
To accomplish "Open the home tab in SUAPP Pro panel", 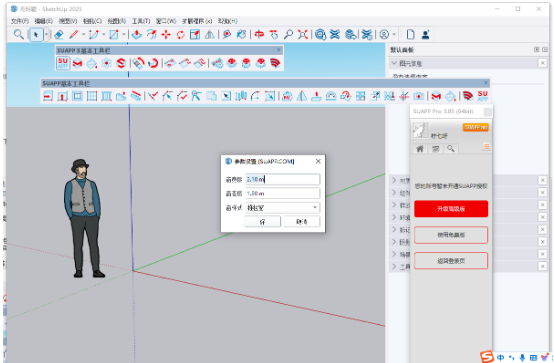I will pyautogui.click(x=420, y=149).
